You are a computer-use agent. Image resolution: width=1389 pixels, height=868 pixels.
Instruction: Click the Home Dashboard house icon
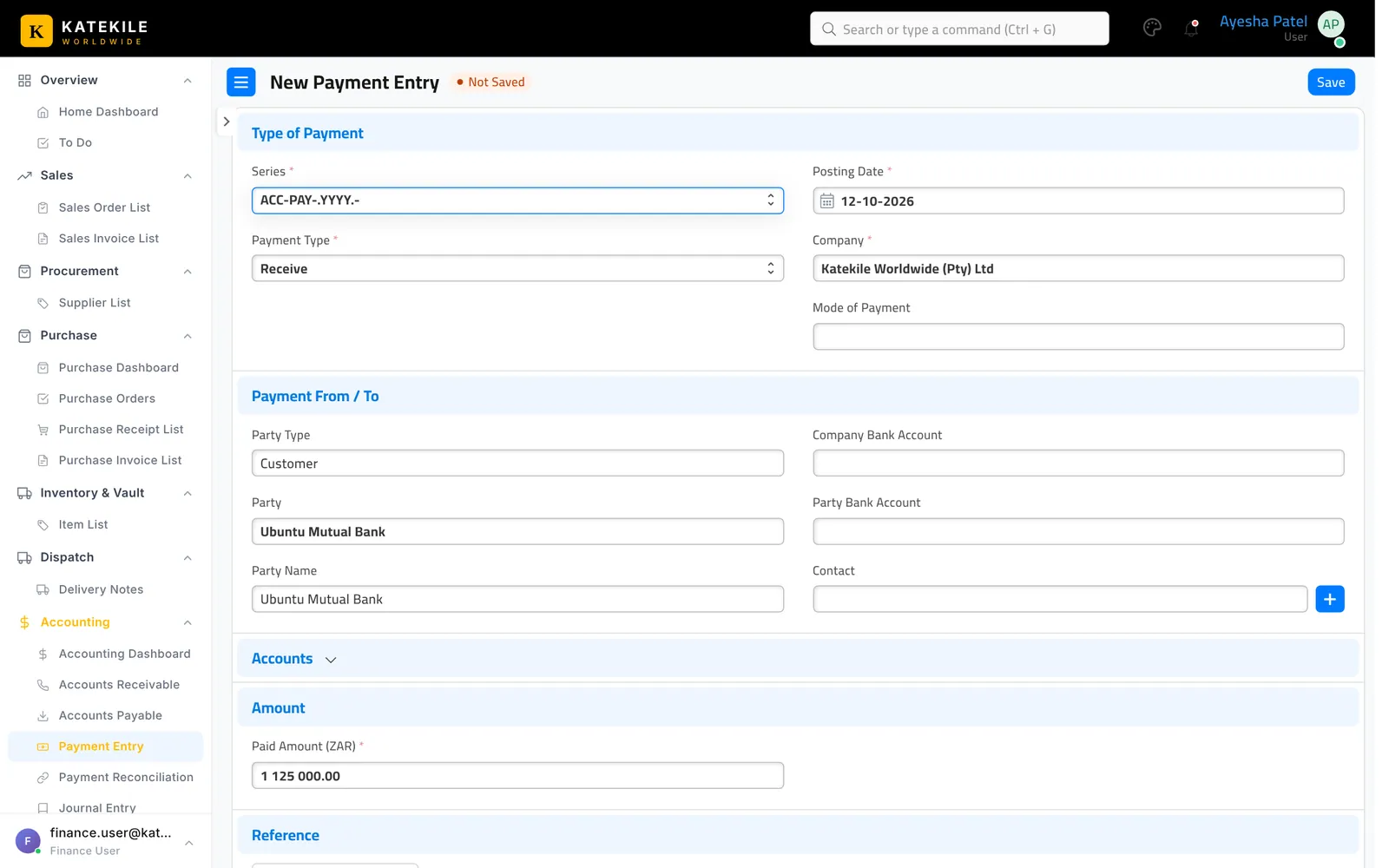pyautogui.click(x=43, y=112)
